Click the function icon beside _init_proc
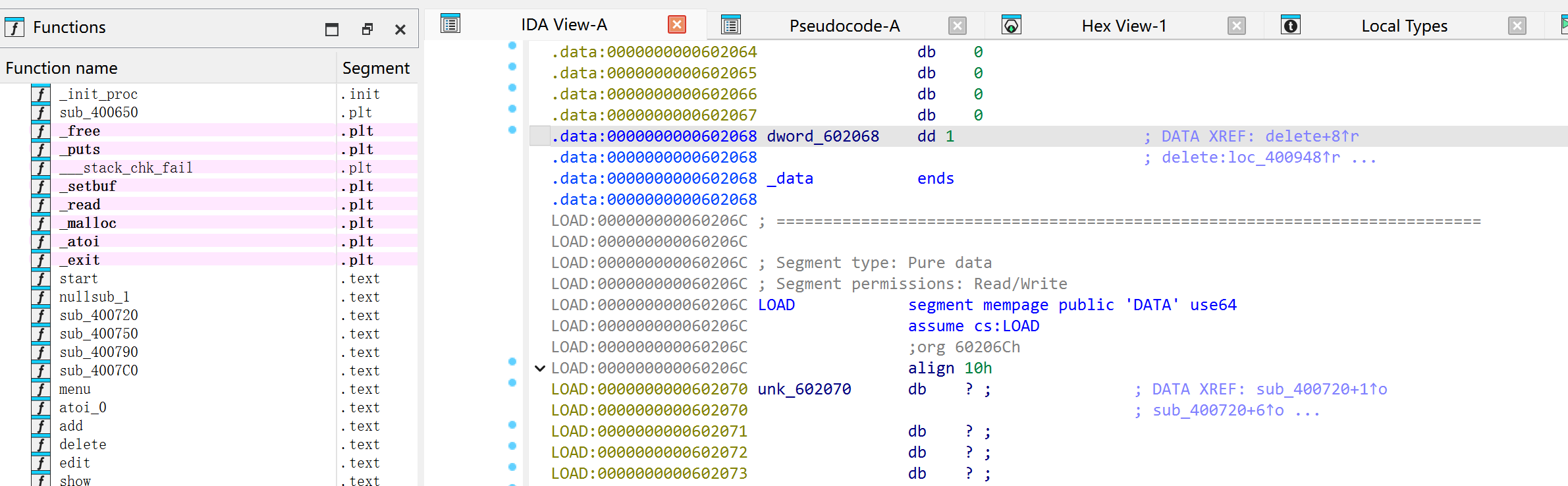Image resolution: width=1568 pixels, height=486 pixels. pos(41,94)
